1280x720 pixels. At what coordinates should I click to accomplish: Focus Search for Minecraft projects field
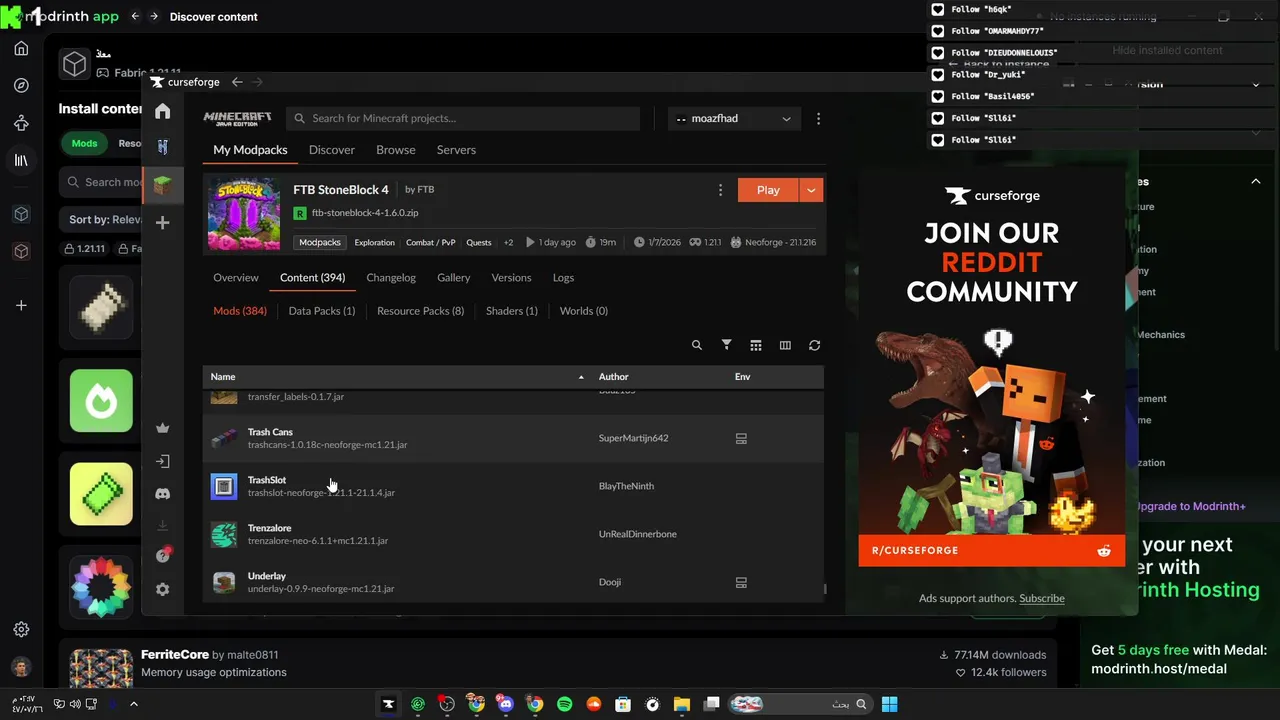click(463, 118)
